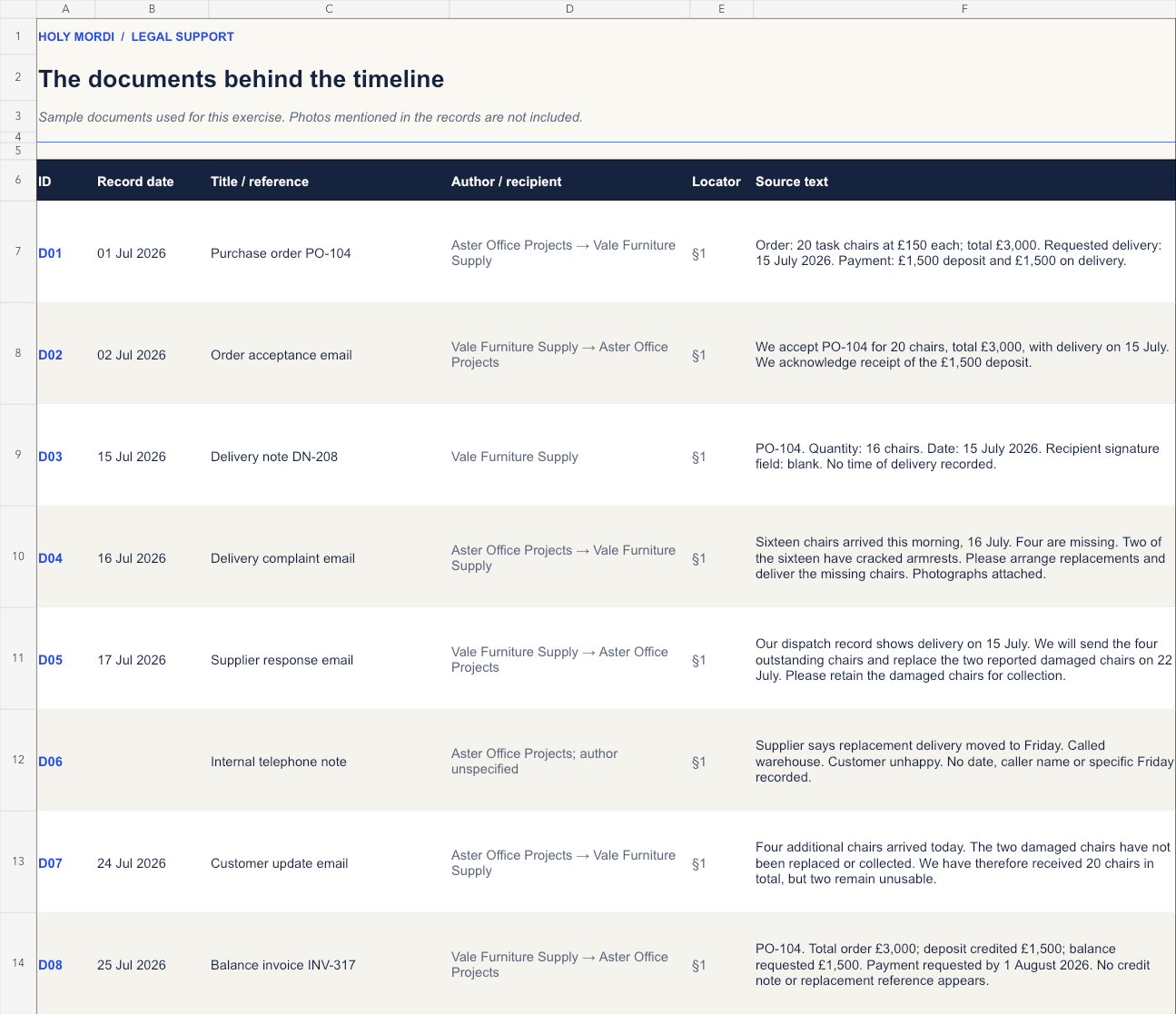The height and width of the screenshot is (1014, 1176).
Task: Click the HOLY MORDI / LEGAL SUPPORT breadcrumb
Action: click(136, 36)
